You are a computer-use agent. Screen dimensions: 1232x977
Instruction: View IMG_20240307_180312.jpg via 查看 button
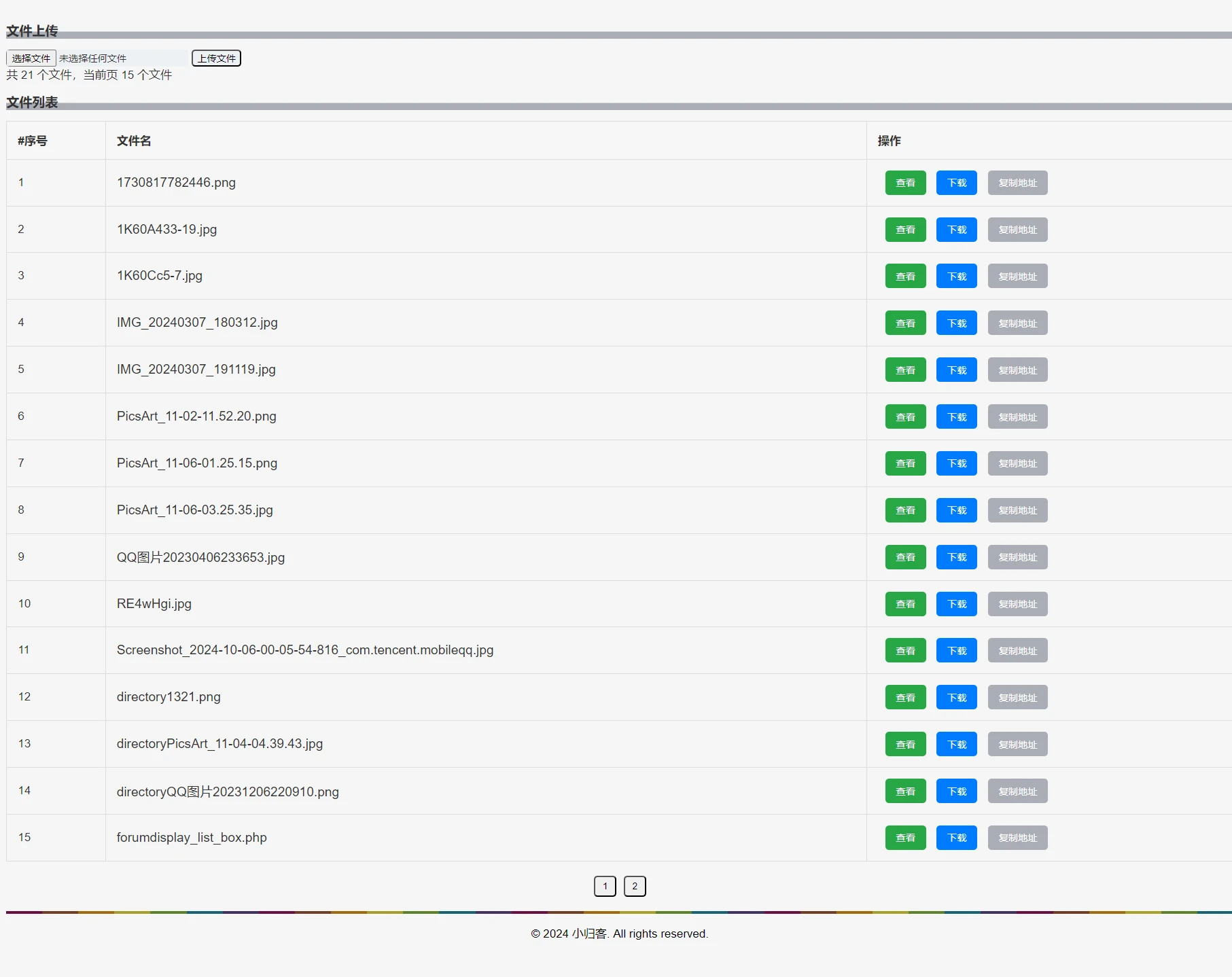point(905,323)
